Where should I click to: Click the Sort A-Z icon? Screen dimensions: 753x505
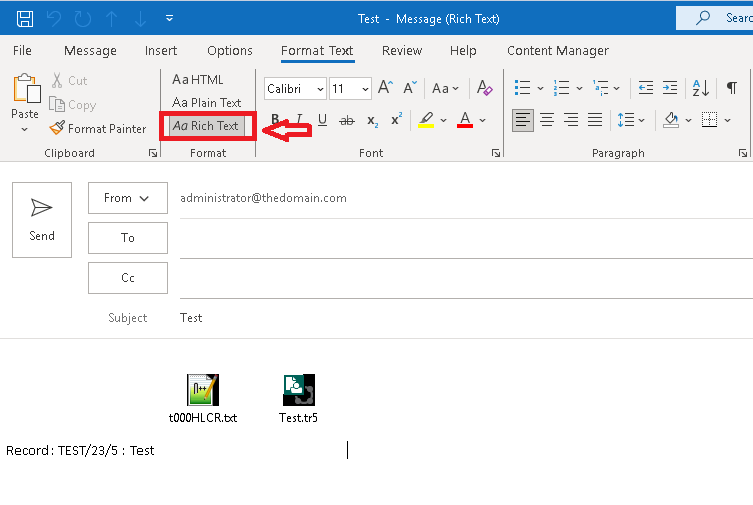(x=700, y=89)
